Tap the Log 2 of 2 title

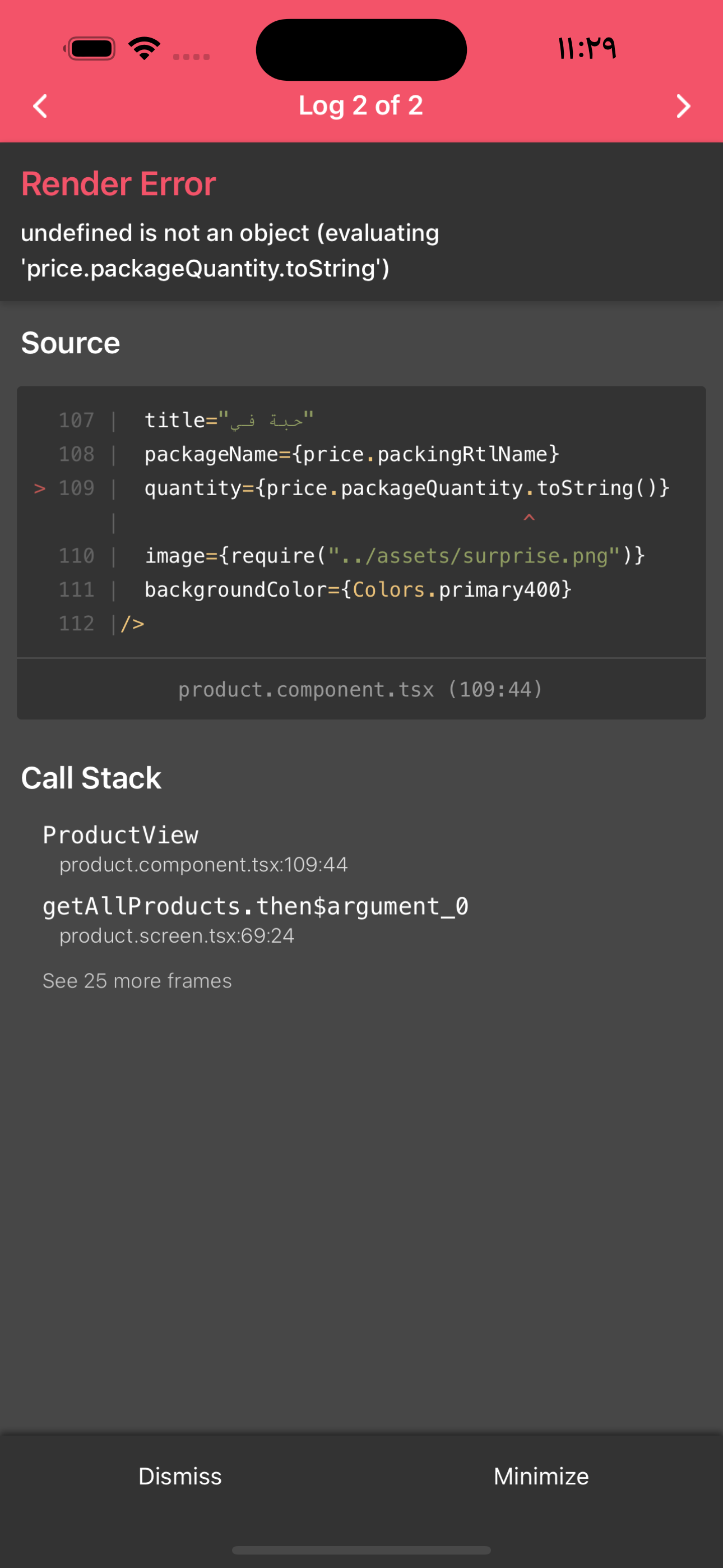coord(361,105)
